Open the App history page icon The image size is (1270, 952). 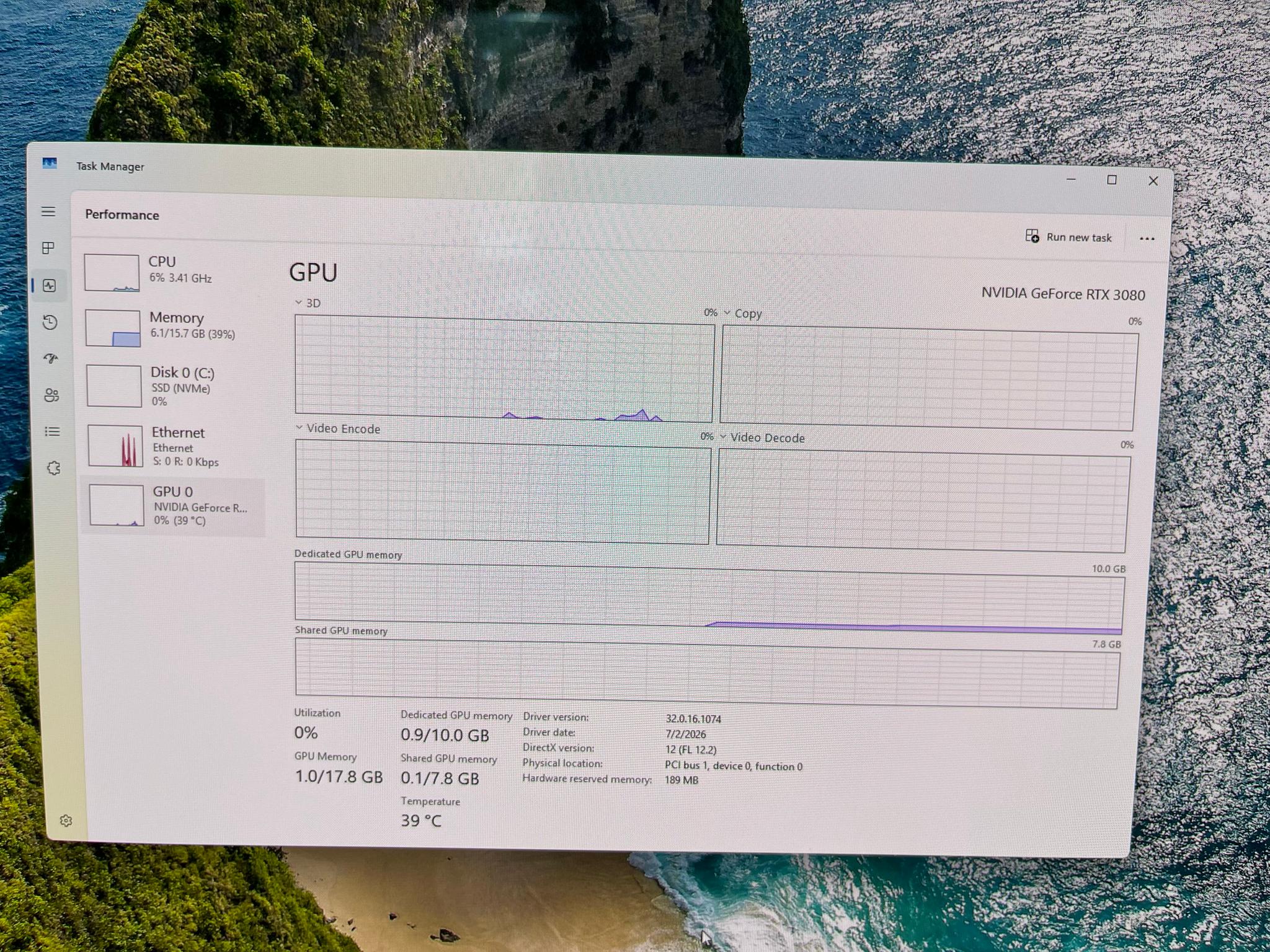[x=50, y=322]
